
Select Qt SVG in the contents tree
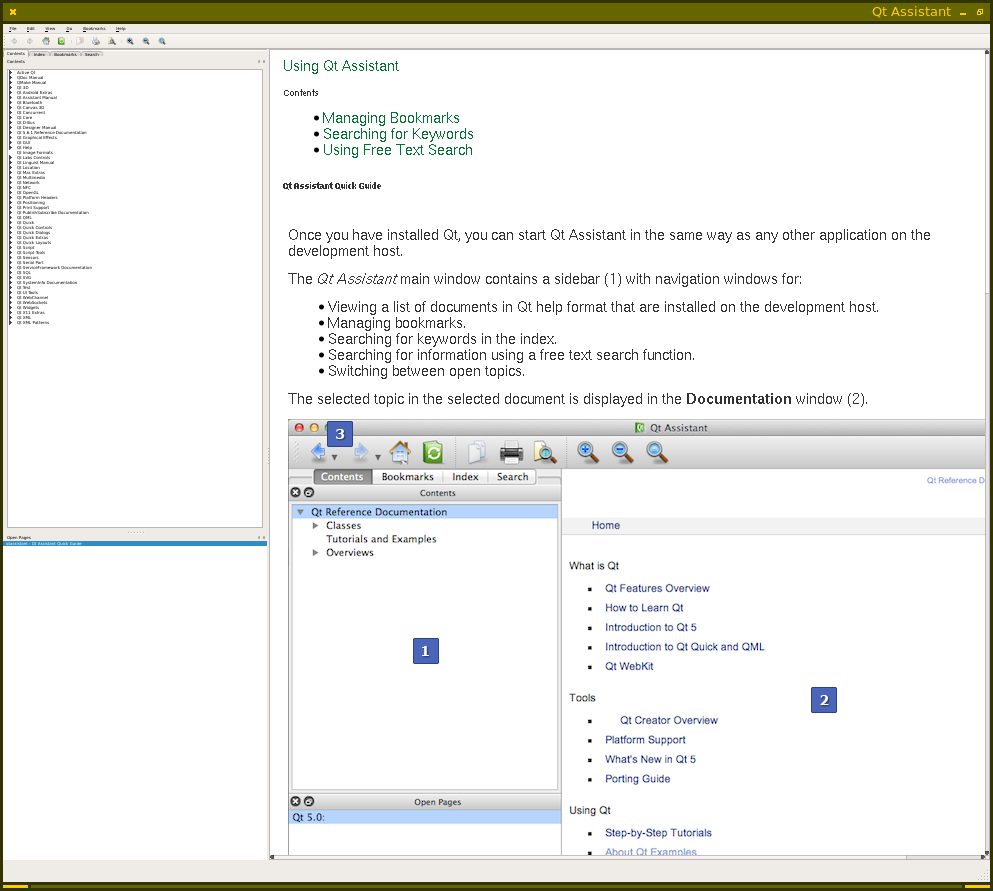24,278
